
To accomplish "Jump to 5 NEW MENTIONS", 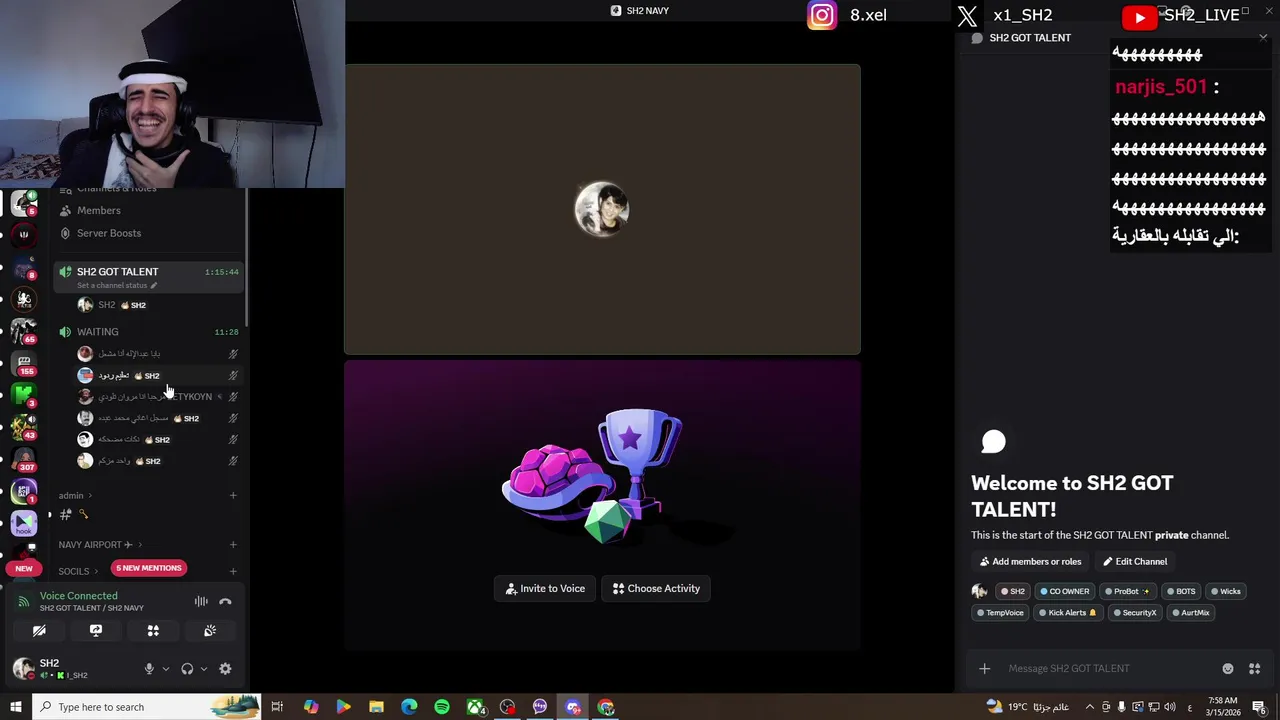I will pos(149,568).
